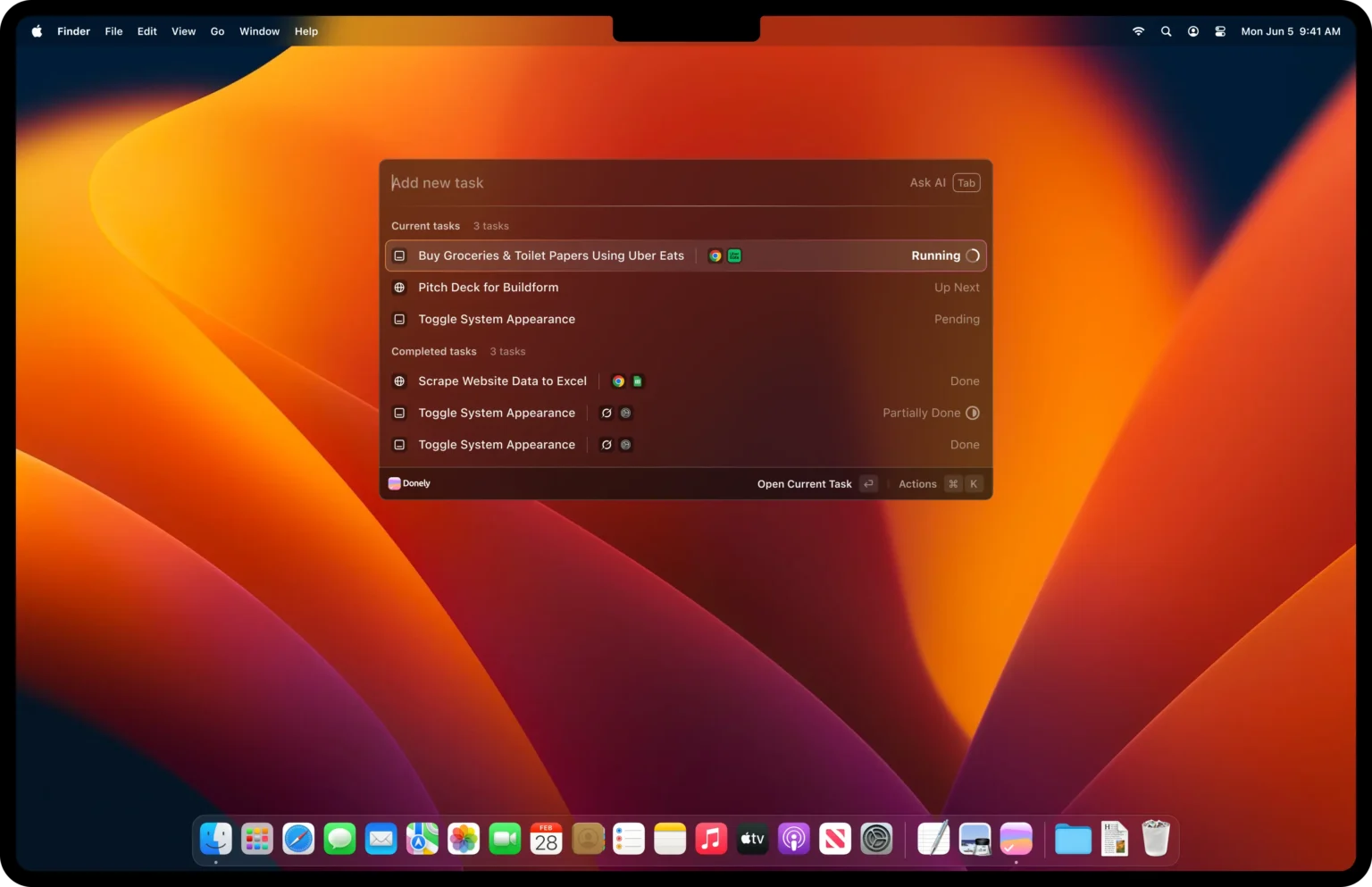Open Reminders from the Dock
The width and height of the screenshot is (1372, 887).
[629, 839]
